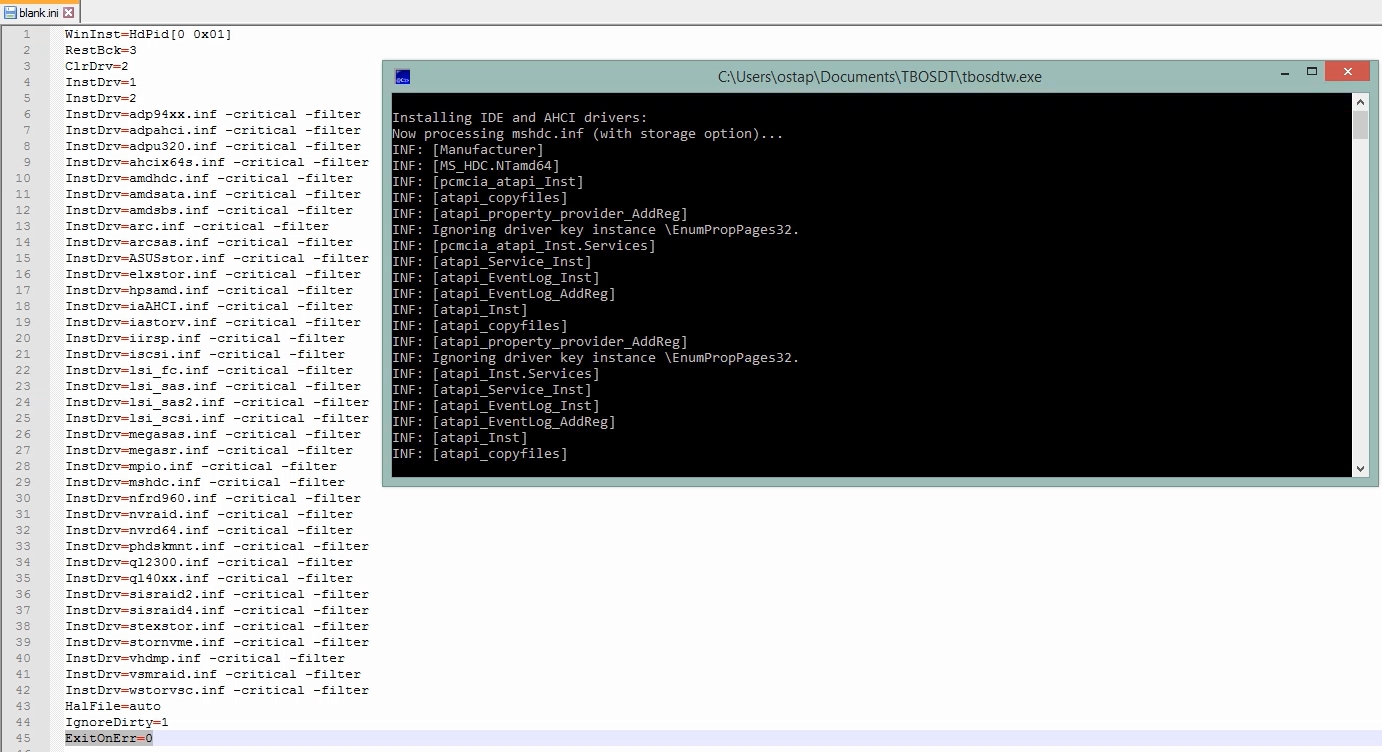
Task: Click console line "INF: [Manufacturer]"
Action: pyautogui.click(x=468, y=150)
